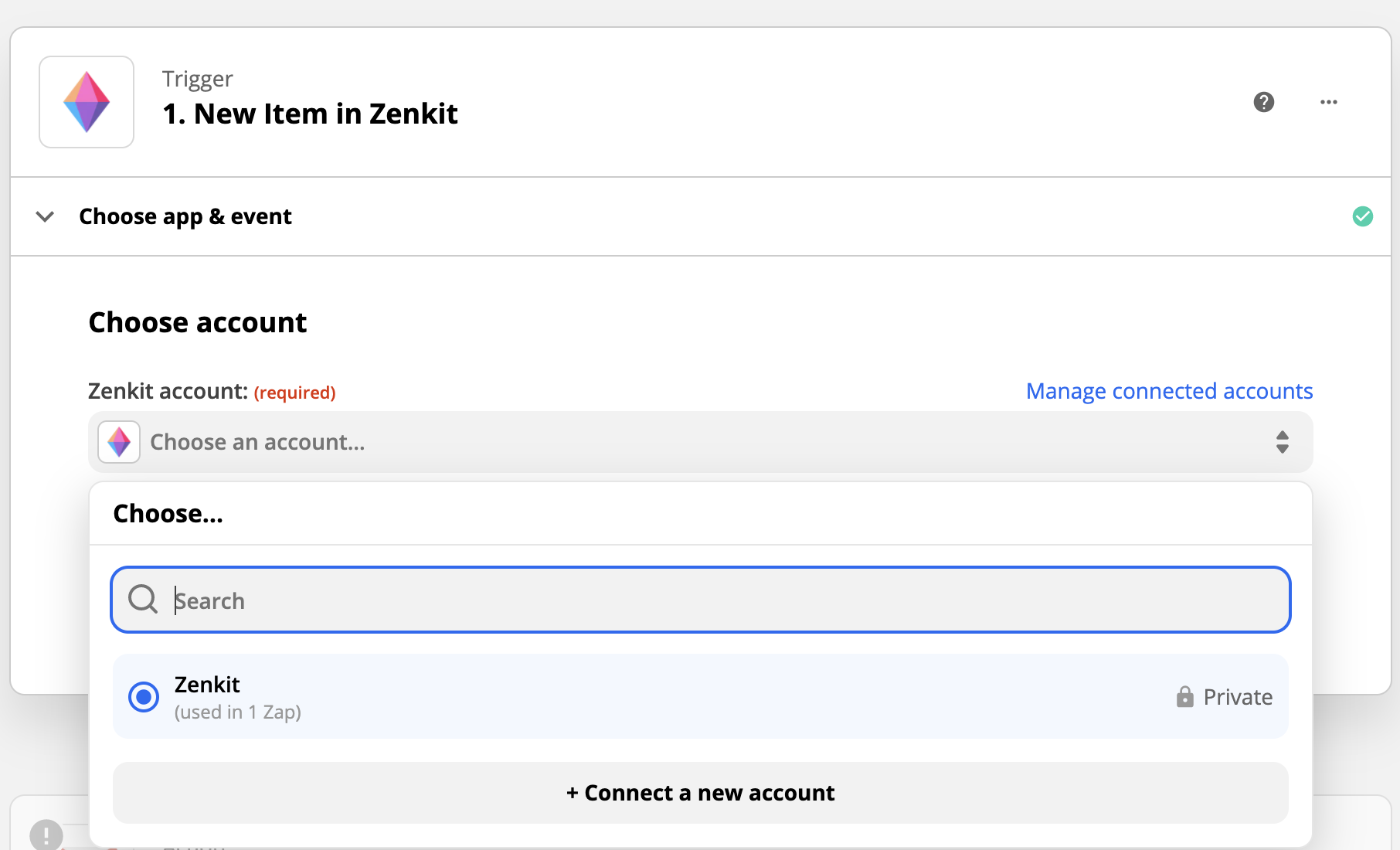Click the '1. New Item in Zenkit' step title
Viewport: 1400px width, 850px height.
310,114
